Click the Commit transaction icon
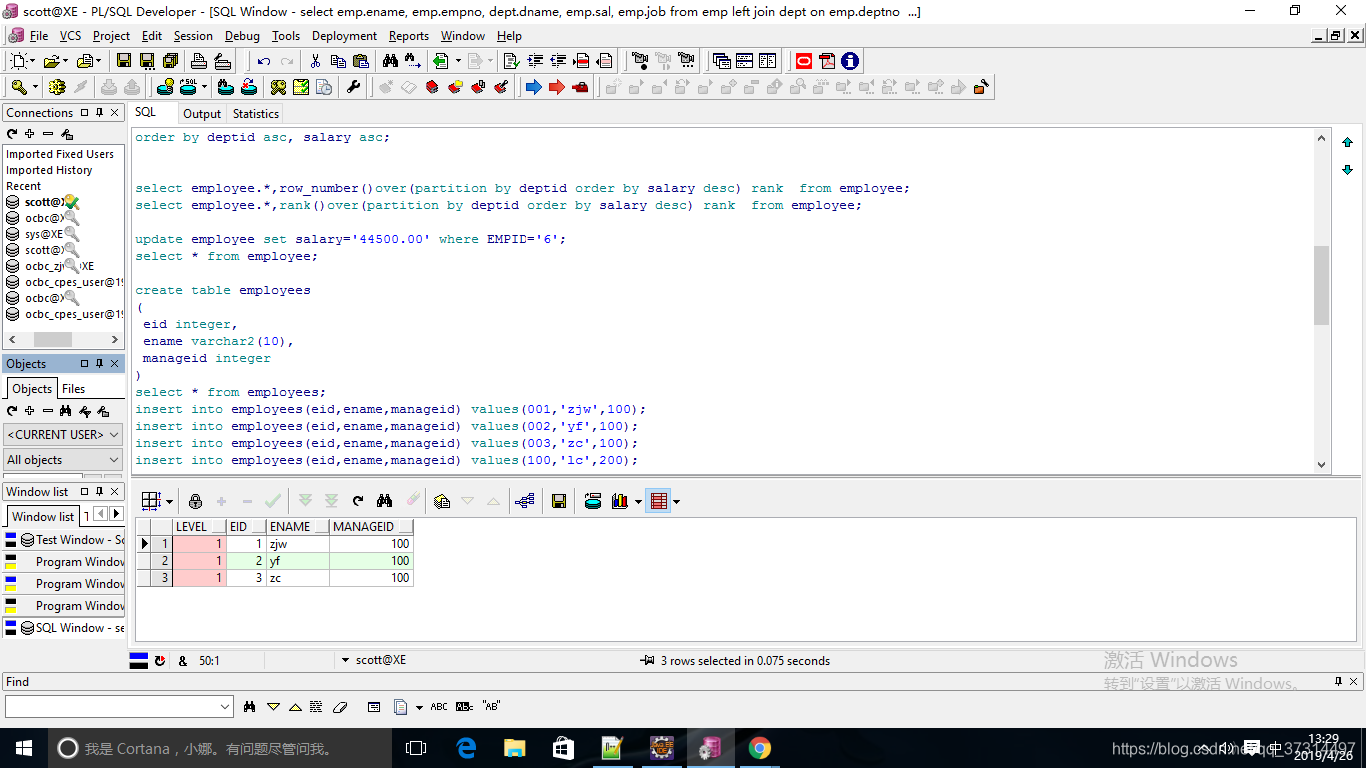 (x=108, y=87)
